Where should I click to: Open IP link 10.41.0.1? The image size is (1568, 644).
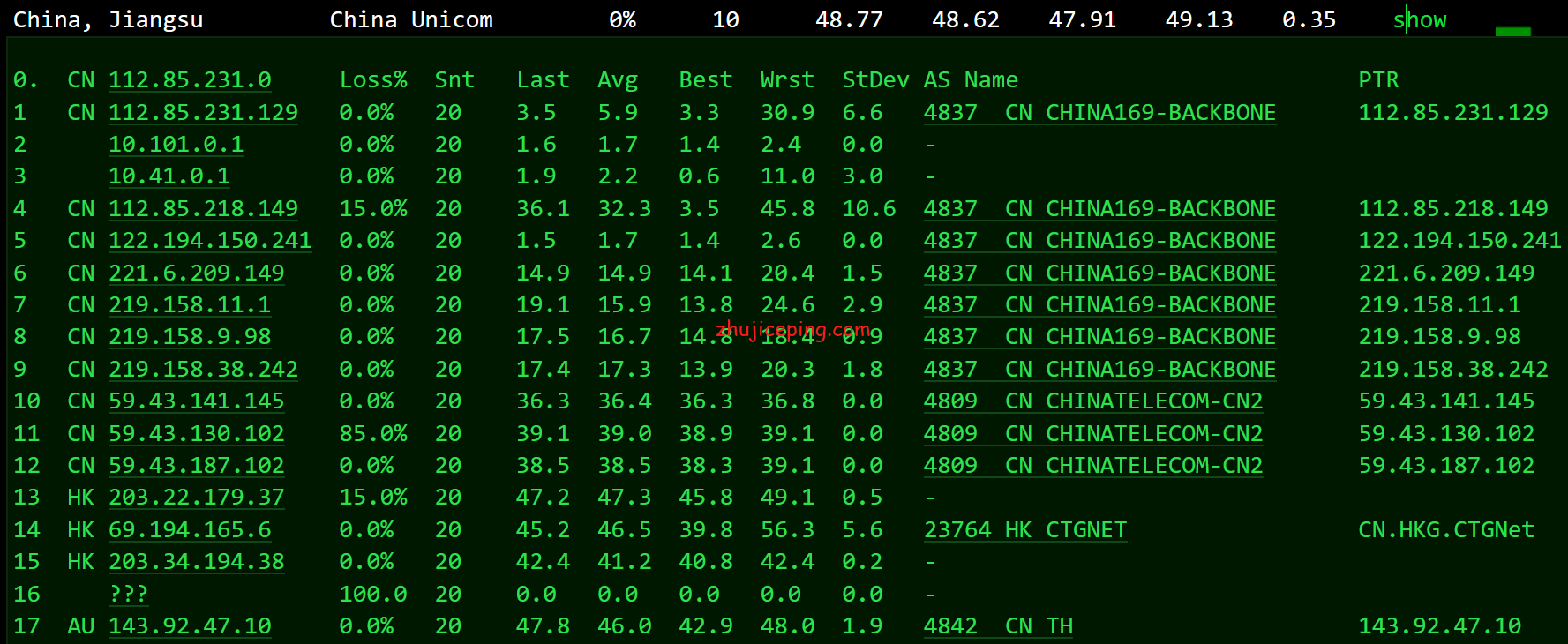169,176
